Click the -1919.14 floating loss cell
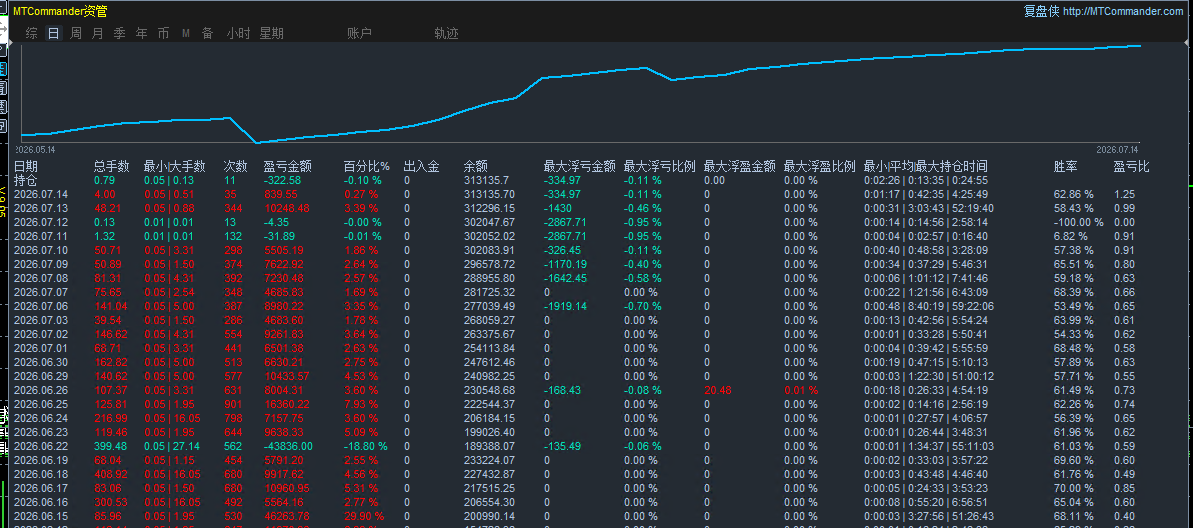Screen dimensions: 1193x529 point(565,306)
